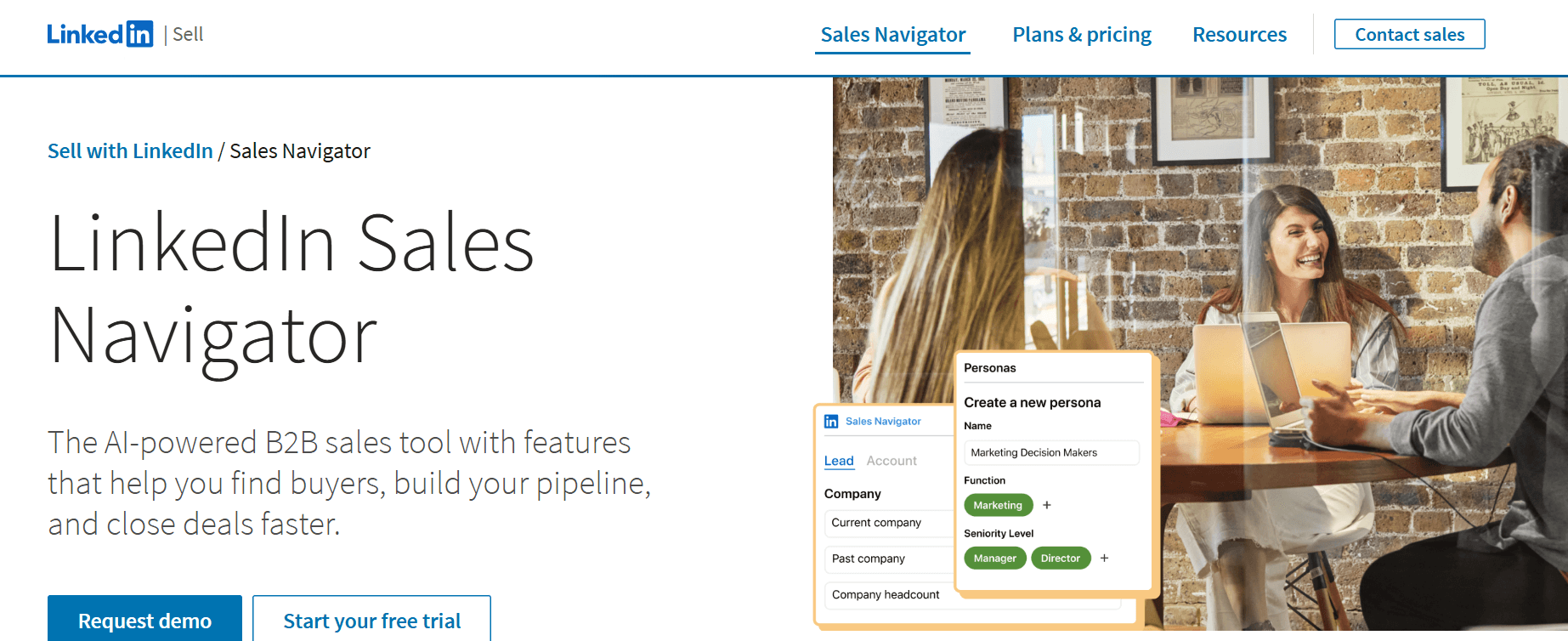Click the LinkedIn logo in the header

click(101, 33)
